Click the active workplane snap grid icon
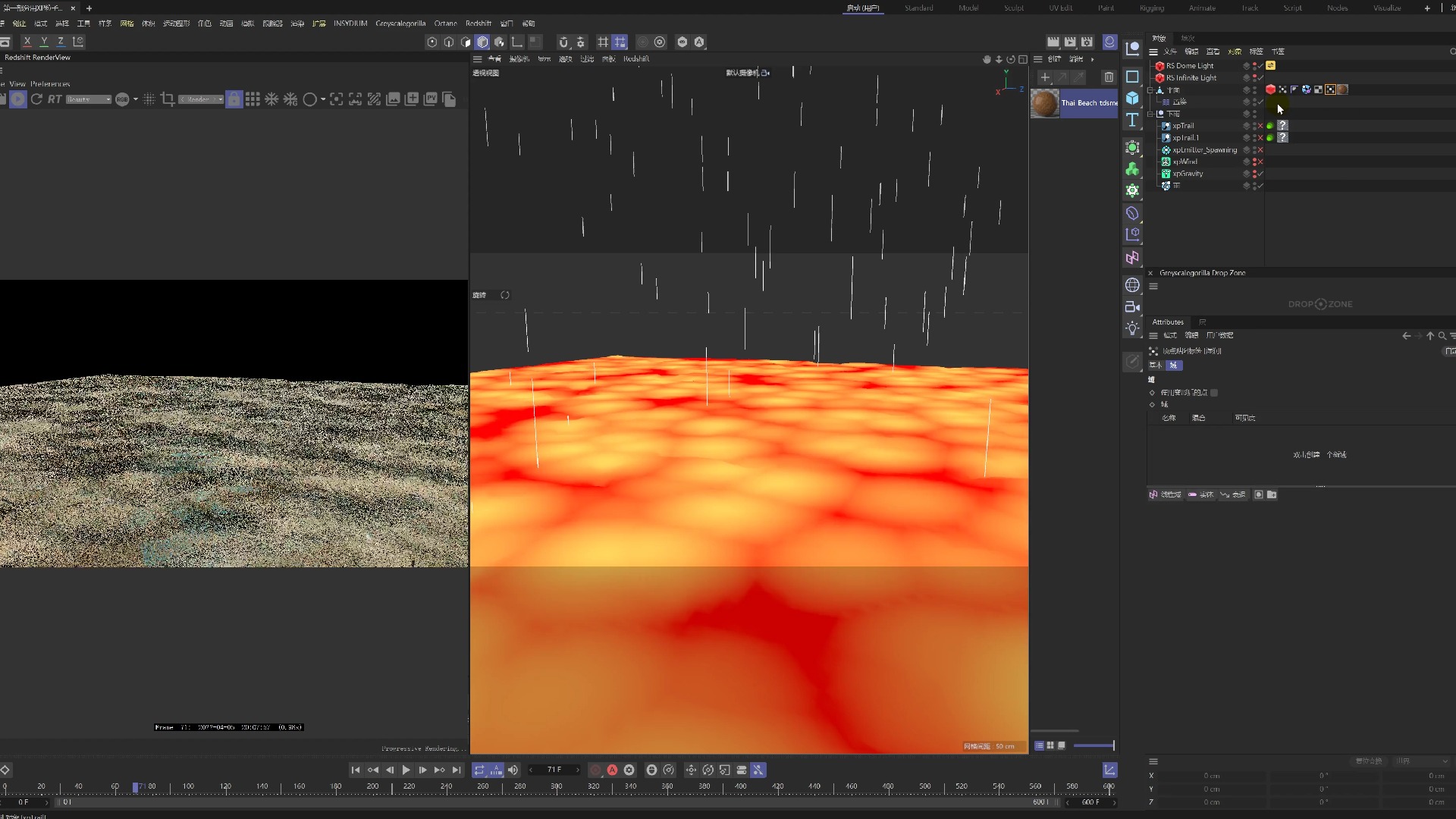1456x819 pixels. (x=620, y=42)
